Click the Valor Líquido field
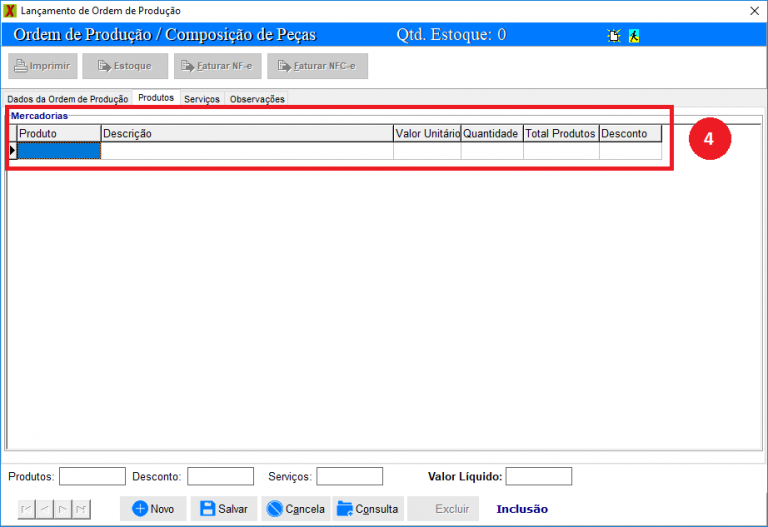This screenshot has height=527, width=768. (538, 477)
